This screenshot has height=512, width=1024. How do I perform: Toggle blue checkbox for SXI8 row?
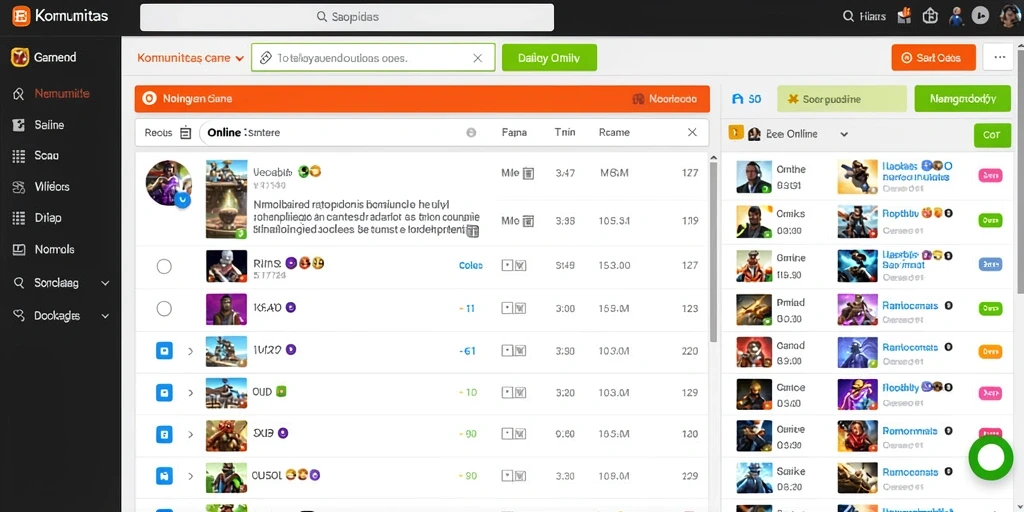coord(165,434)
